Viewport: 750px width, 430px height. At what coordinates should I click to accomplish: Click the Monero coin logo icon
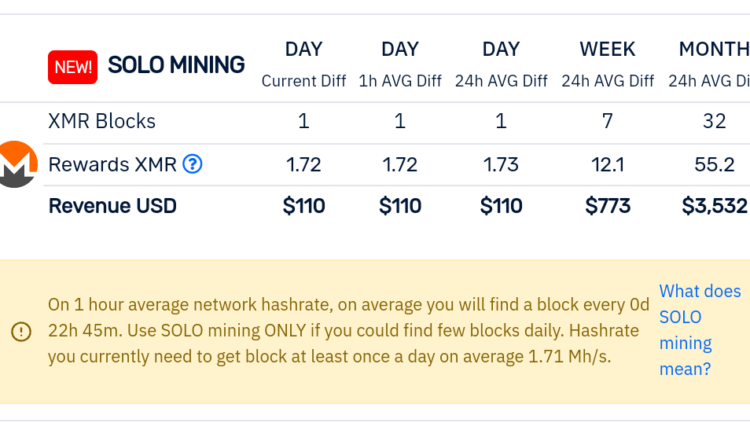click(x=16, y=164)
